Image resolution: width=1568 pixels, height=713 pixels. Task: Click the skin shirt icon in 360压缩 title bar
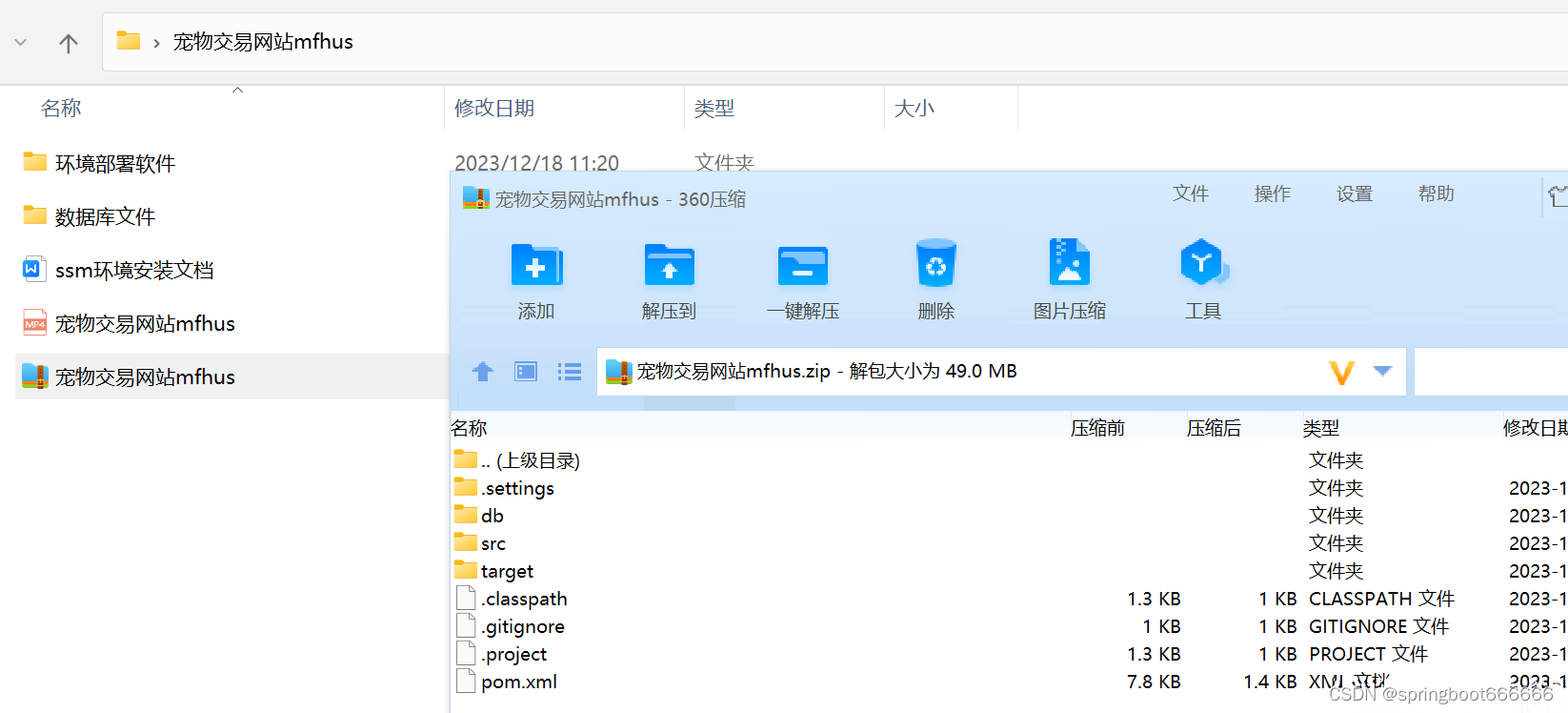click(x=1558, y=196)
